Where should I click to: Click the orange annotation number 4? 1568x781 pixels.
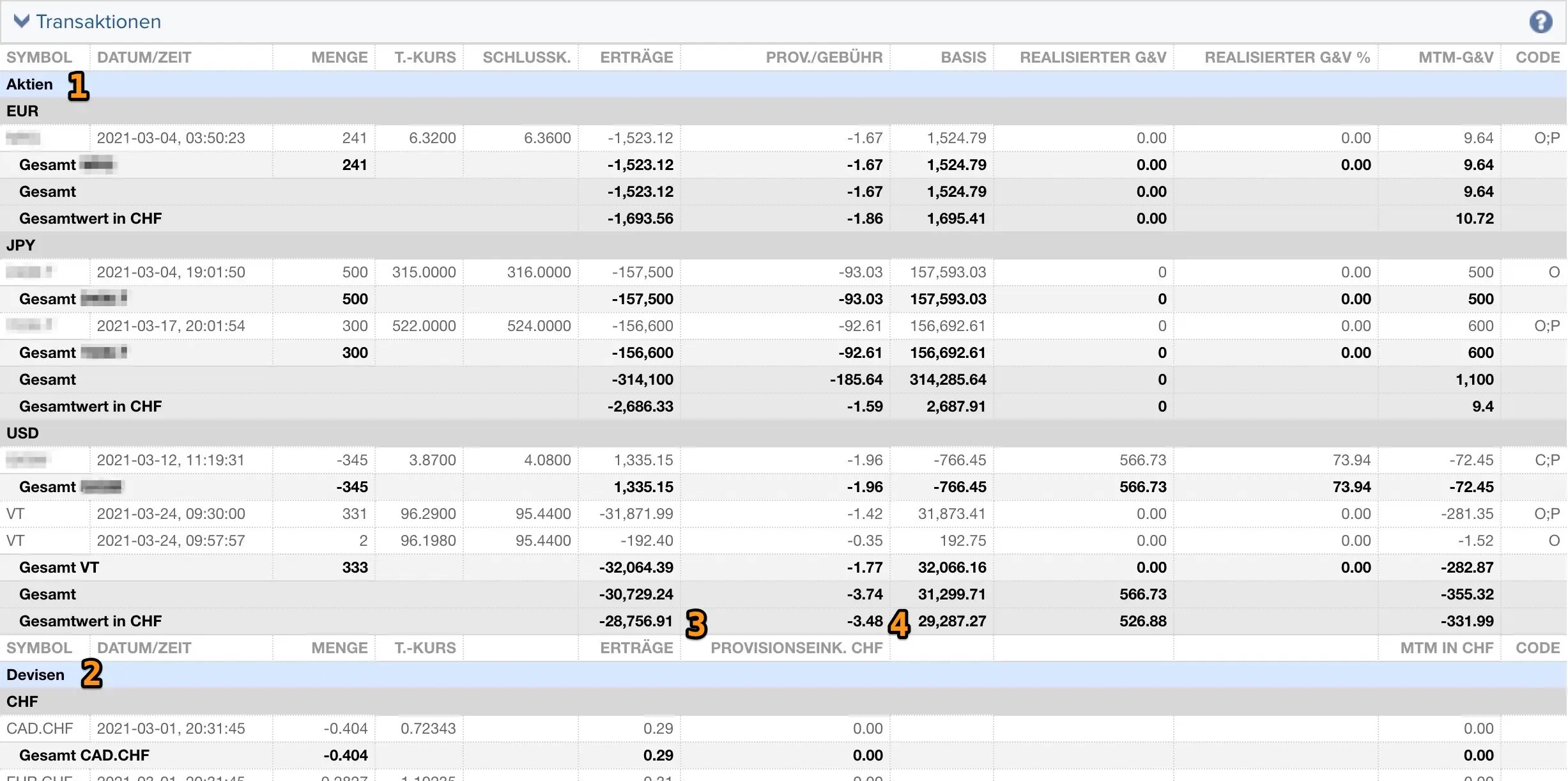(899, 624)
